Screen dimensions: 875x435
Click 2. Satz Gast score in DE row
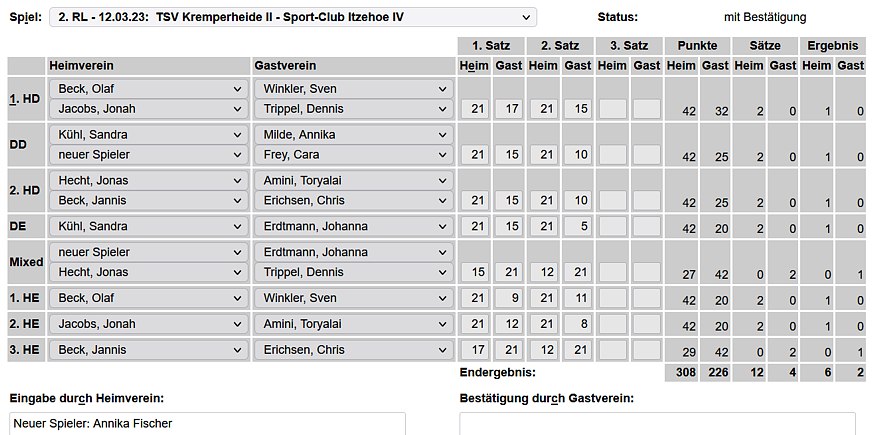pos(578,226)
